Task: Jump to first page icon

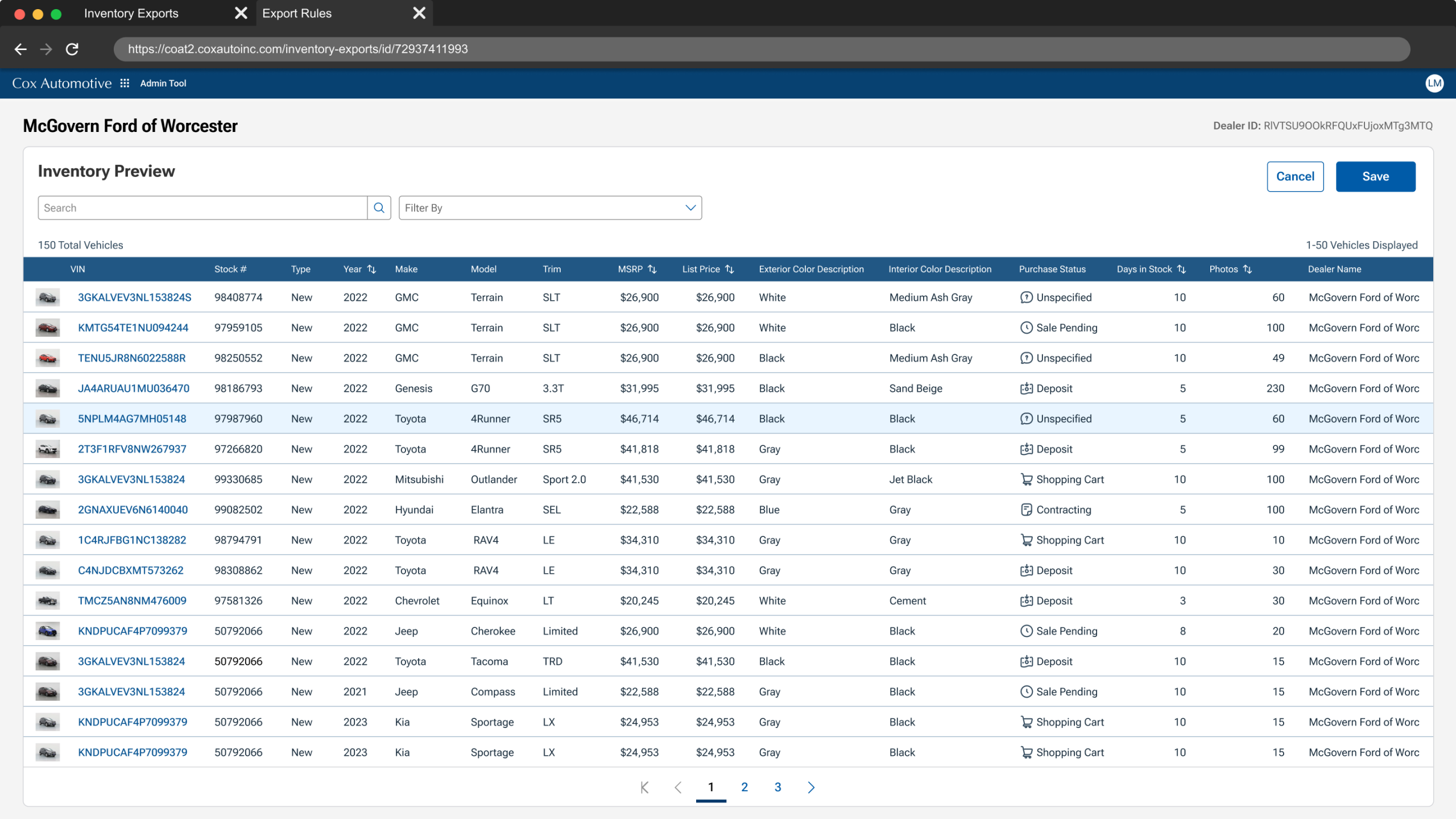Action: pyautogui.click(x=644, y=787)
